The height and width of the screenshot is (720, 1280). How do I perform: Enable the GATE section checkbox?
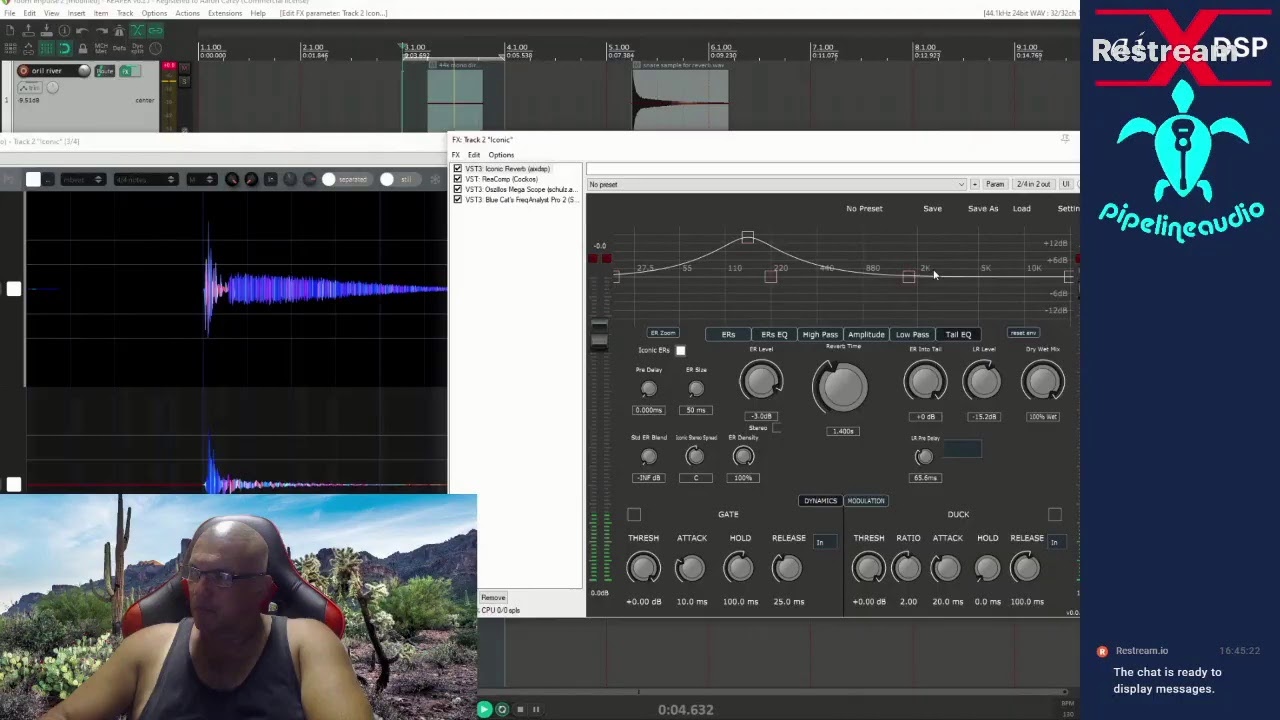[x=634, y=514]
